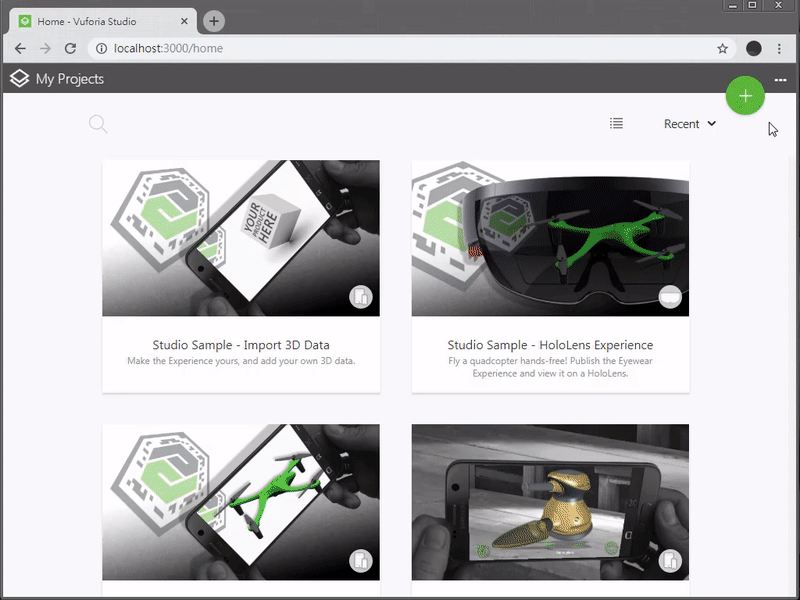
Task: Open the golden sander project thumbnail
Action: (550, 502)
